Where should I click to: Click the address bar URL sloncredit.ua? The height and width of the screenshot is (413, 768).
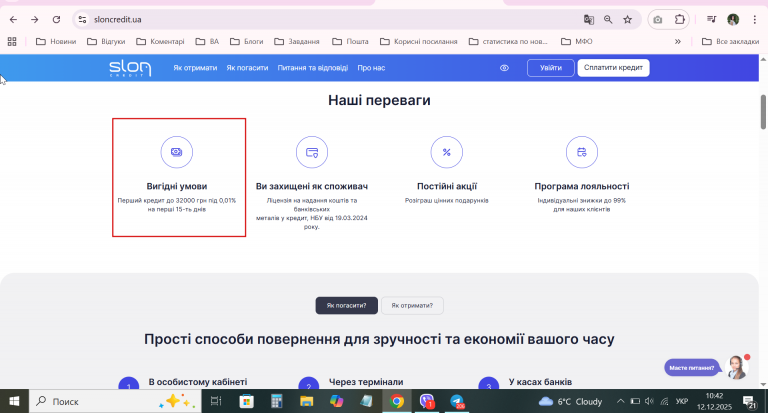click(118, 20)
